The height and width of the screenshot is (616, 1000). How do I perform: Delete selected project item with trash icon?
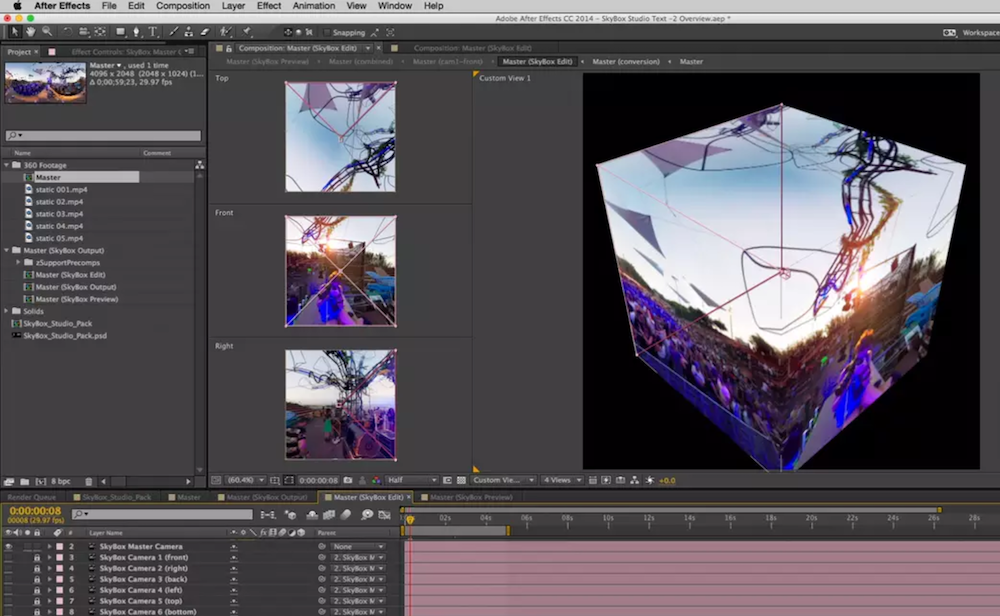pos(89,481)
